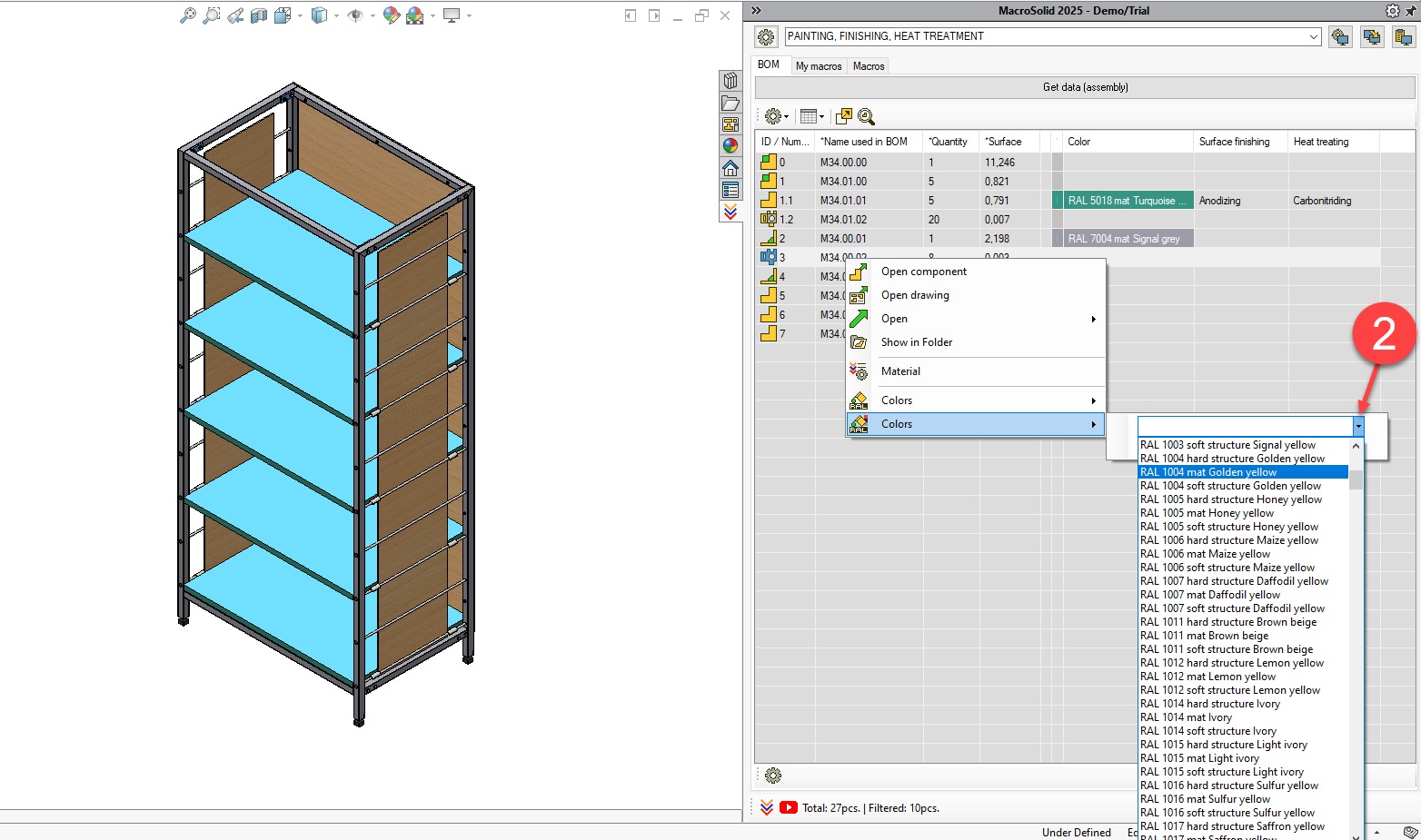Click the Heat treating column header

click(1333, 142)
